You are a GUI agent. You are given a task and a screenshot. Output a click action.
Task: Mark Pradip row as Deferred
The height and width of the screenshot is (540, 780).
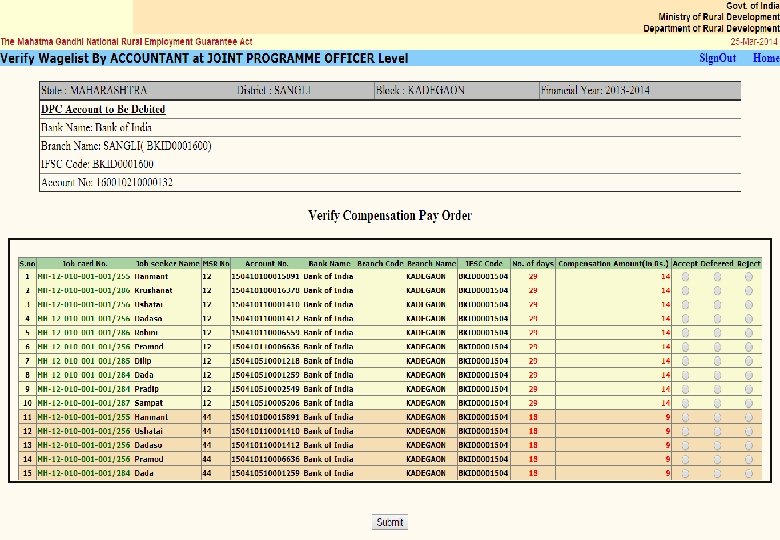point(717,389)
